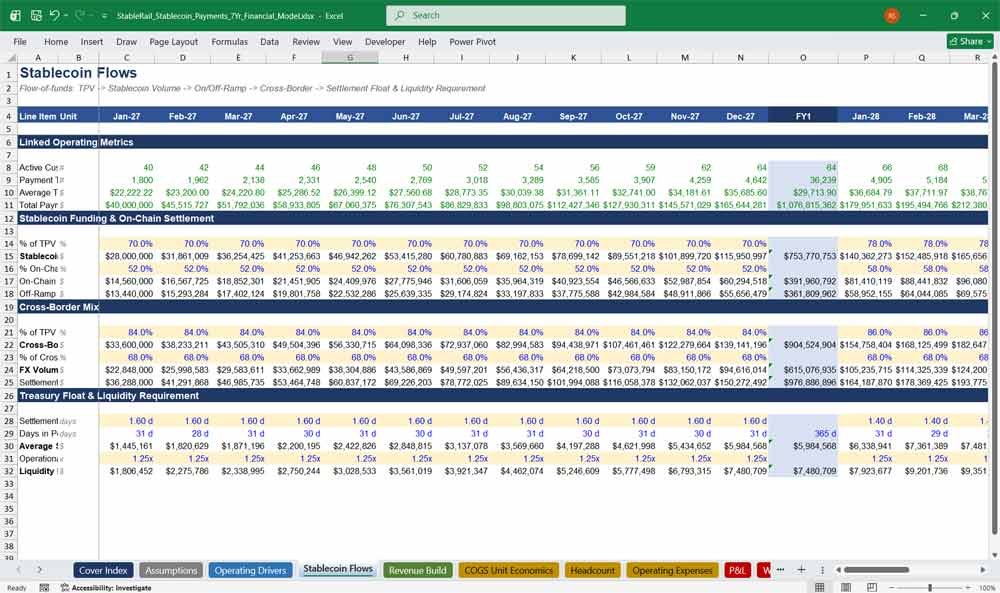The height and width of the screenshot is (593, 1000).
Task: Open the Draw ribbon tab
Action: (x=126, y=41)
